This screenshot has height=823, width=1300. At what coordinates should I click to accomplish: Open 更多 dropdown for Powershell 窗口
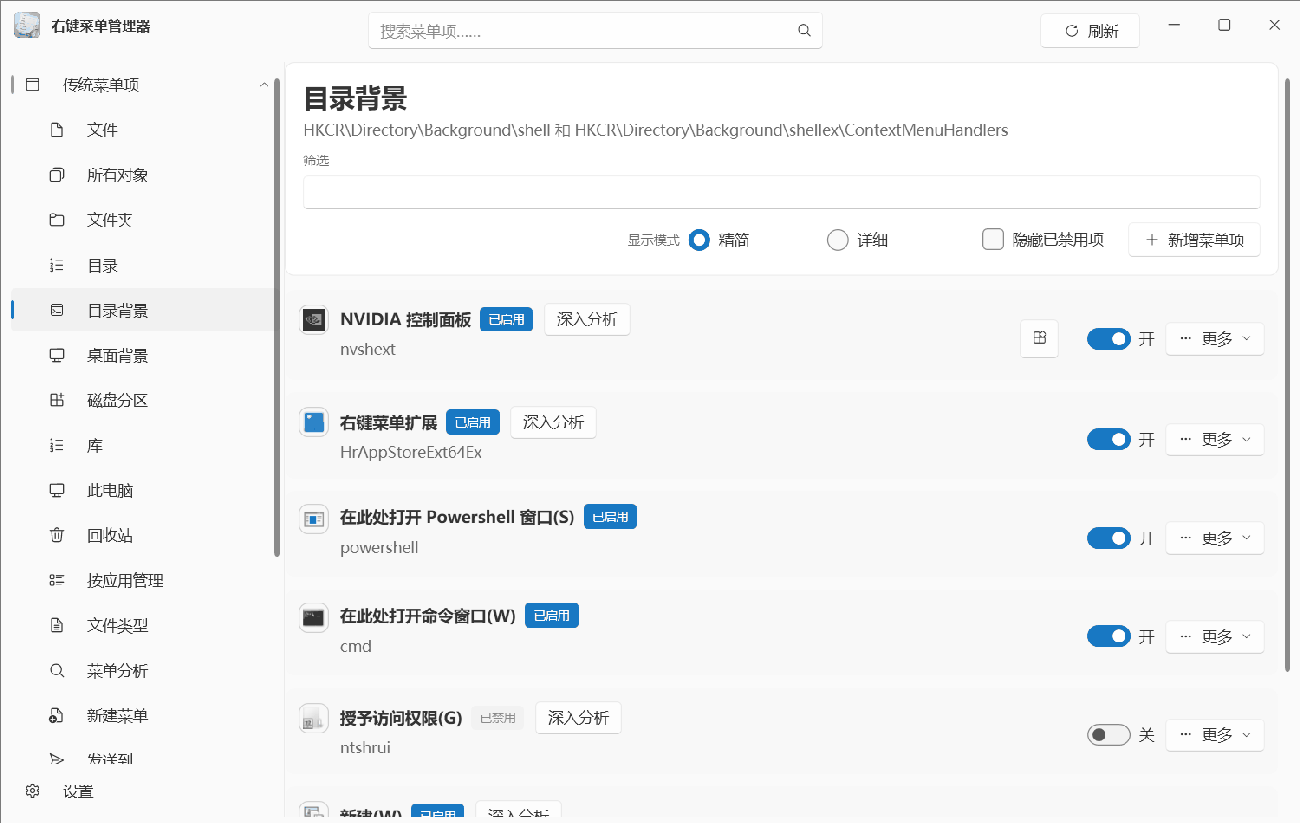click(1215, 538)
